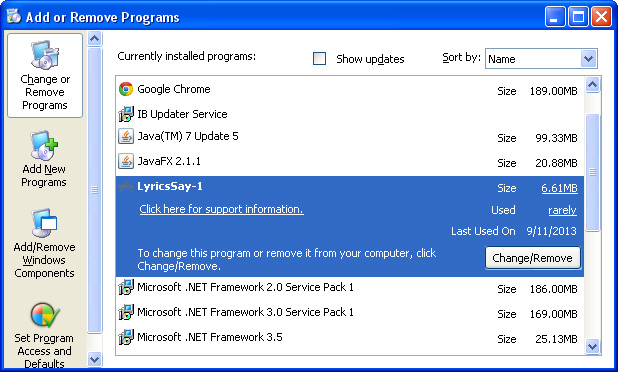Open the support information link
This screenshot has height=372, width=618.
point(221,209)
